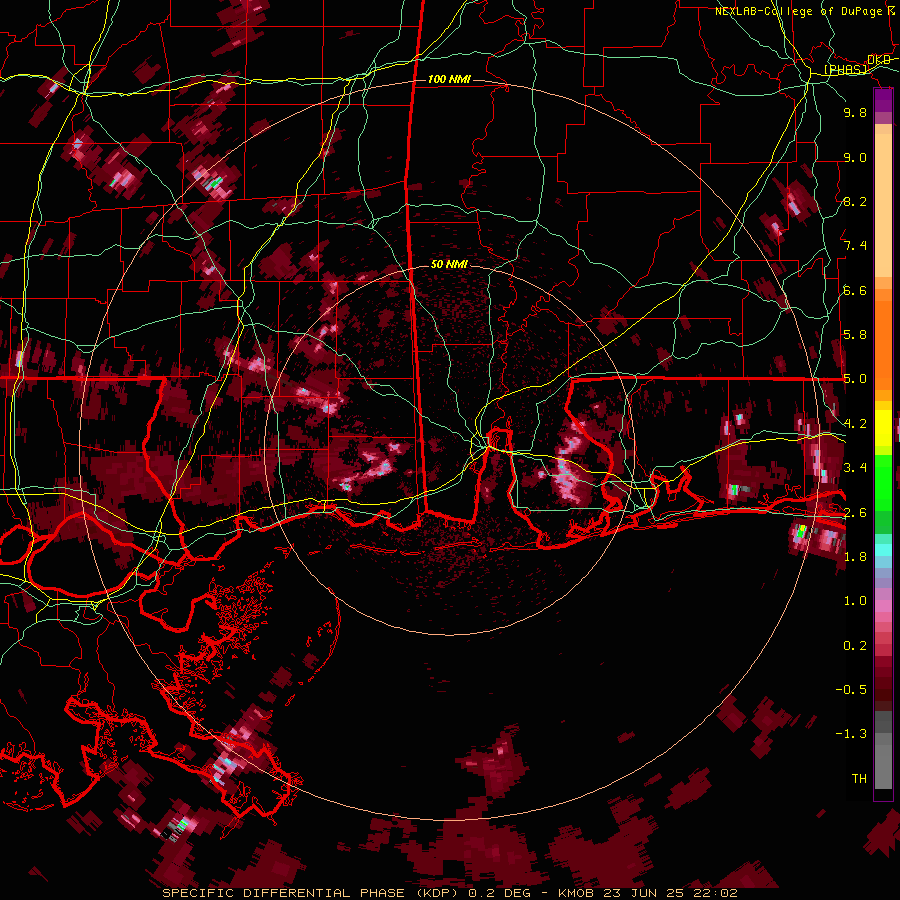
Task: Click the 50 NMI range ring label
Action: coord(449,264)
